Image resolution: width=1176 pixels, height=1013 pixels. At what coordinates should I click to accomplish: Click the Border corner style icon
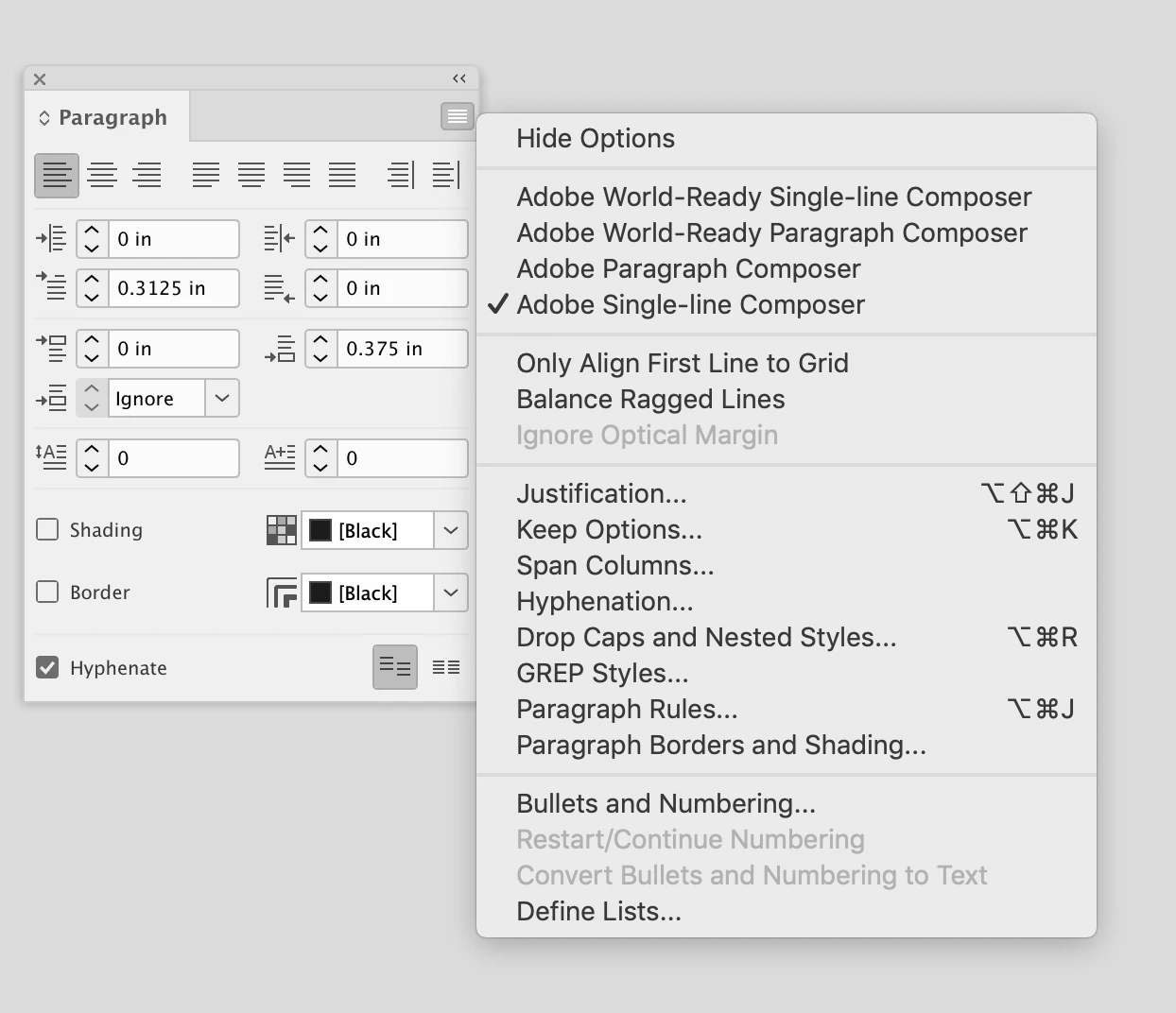point(282,592)
